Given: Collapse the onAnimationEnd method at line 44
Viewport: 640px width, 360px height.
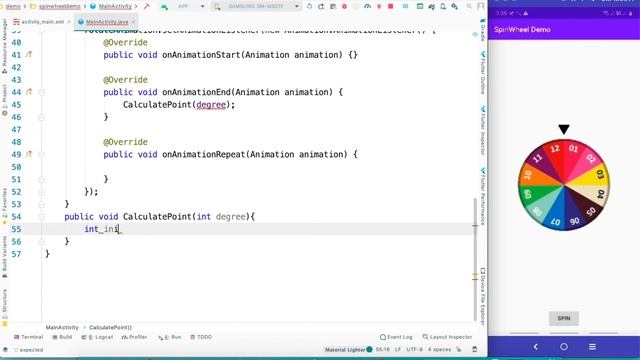Looking at the screenshot, I should tap(41, 92).
